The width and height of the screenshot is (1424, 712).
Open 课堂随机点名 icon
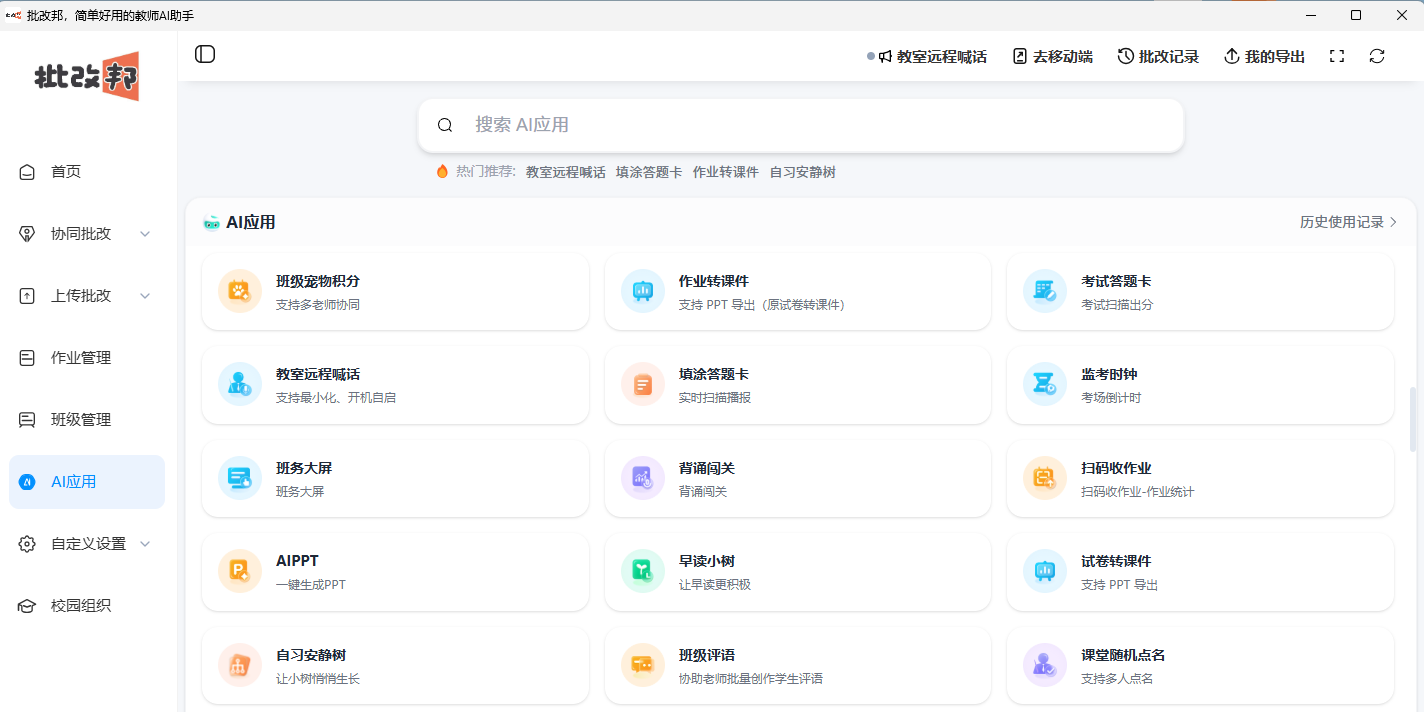1045,665
